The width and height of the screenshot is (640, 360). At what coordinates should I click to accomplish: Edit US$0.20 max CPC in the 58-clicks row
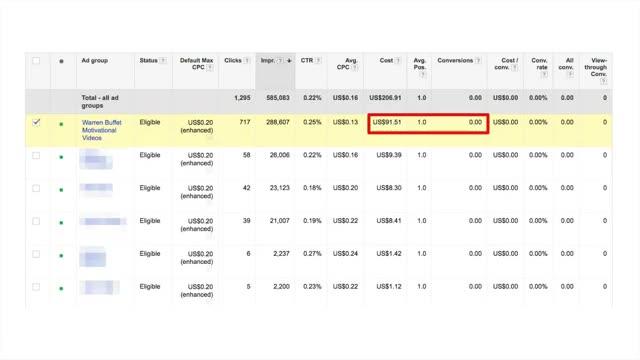197,159
